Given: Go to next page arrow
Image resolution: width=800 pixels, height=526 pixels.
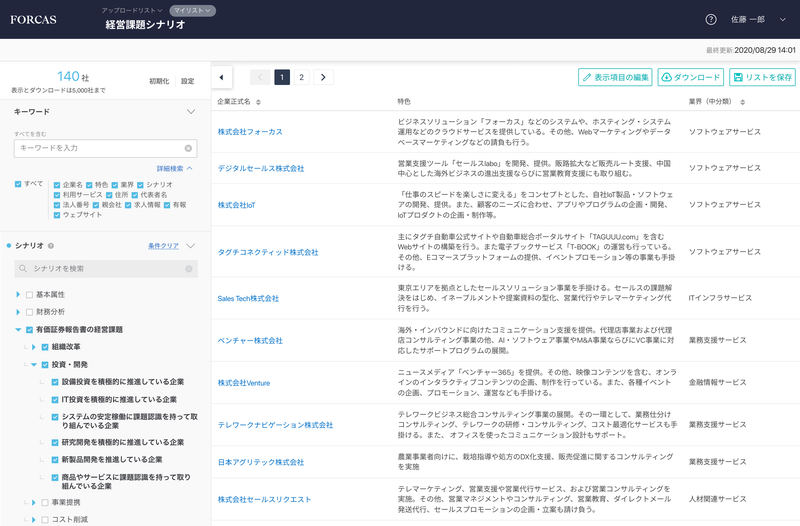Looking at the screenshot, I should tap(323, 77).
